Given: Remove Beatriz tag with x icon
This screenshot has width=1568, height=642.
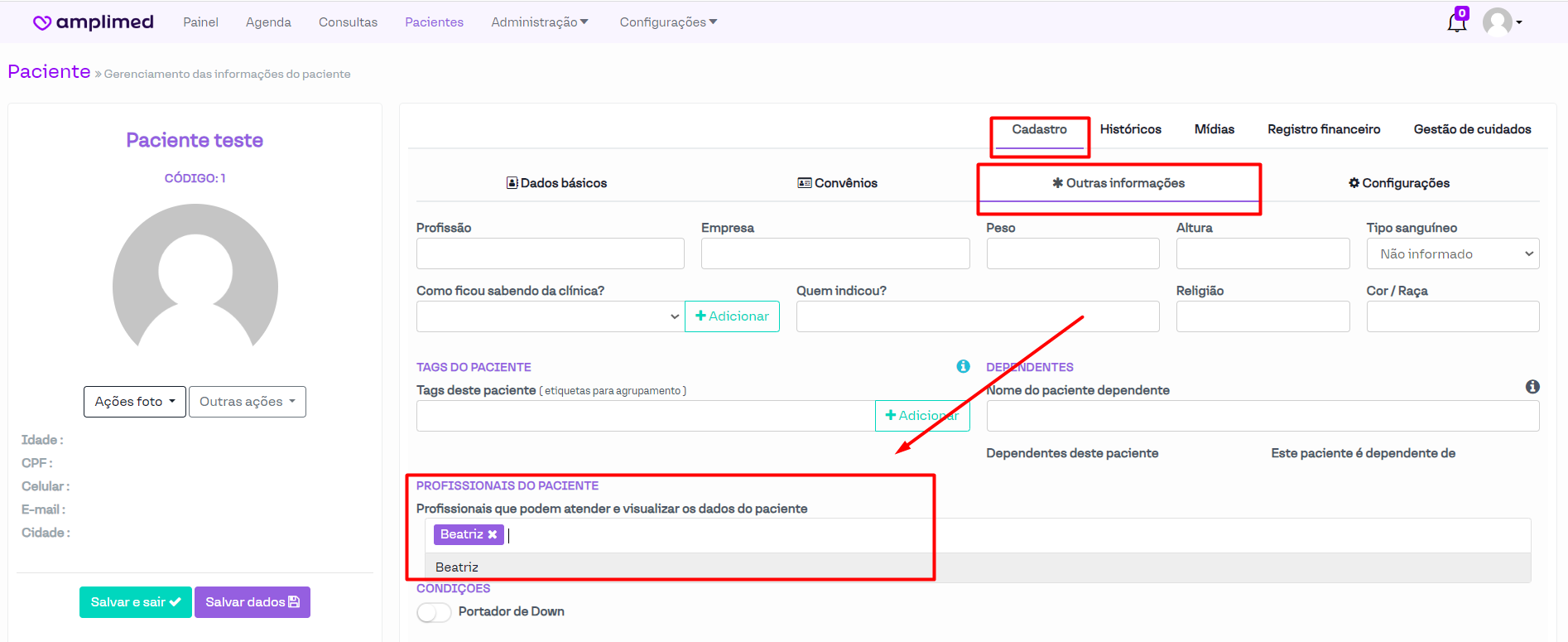Looking at the screenshot, I should [493, 534].
